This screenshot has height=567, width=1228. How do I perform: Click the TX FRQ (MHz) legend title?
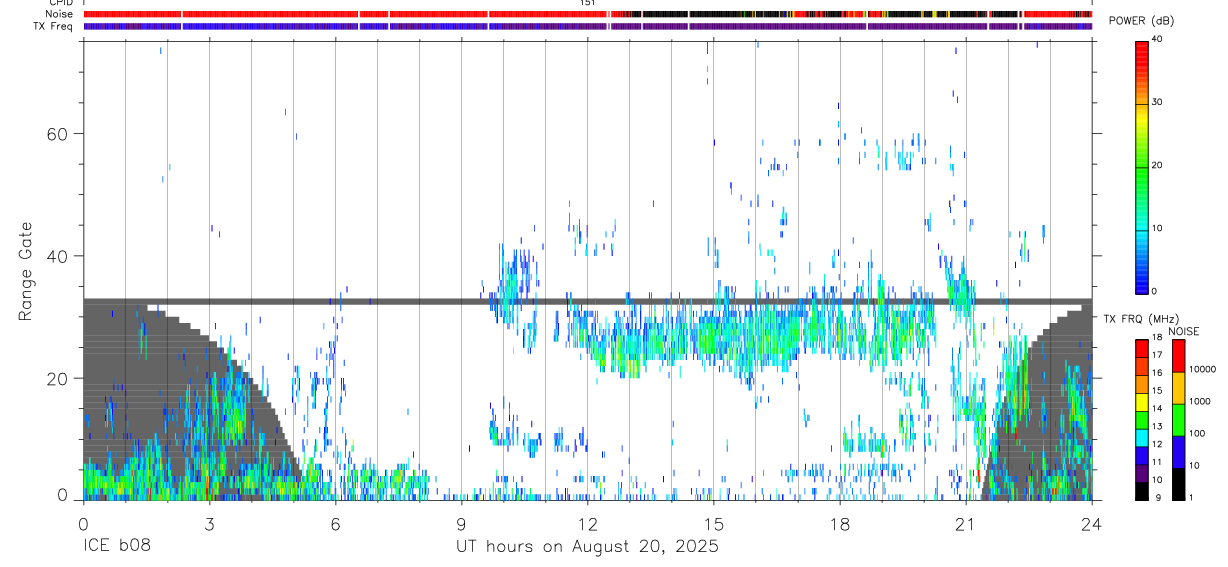click(1142, 318)
